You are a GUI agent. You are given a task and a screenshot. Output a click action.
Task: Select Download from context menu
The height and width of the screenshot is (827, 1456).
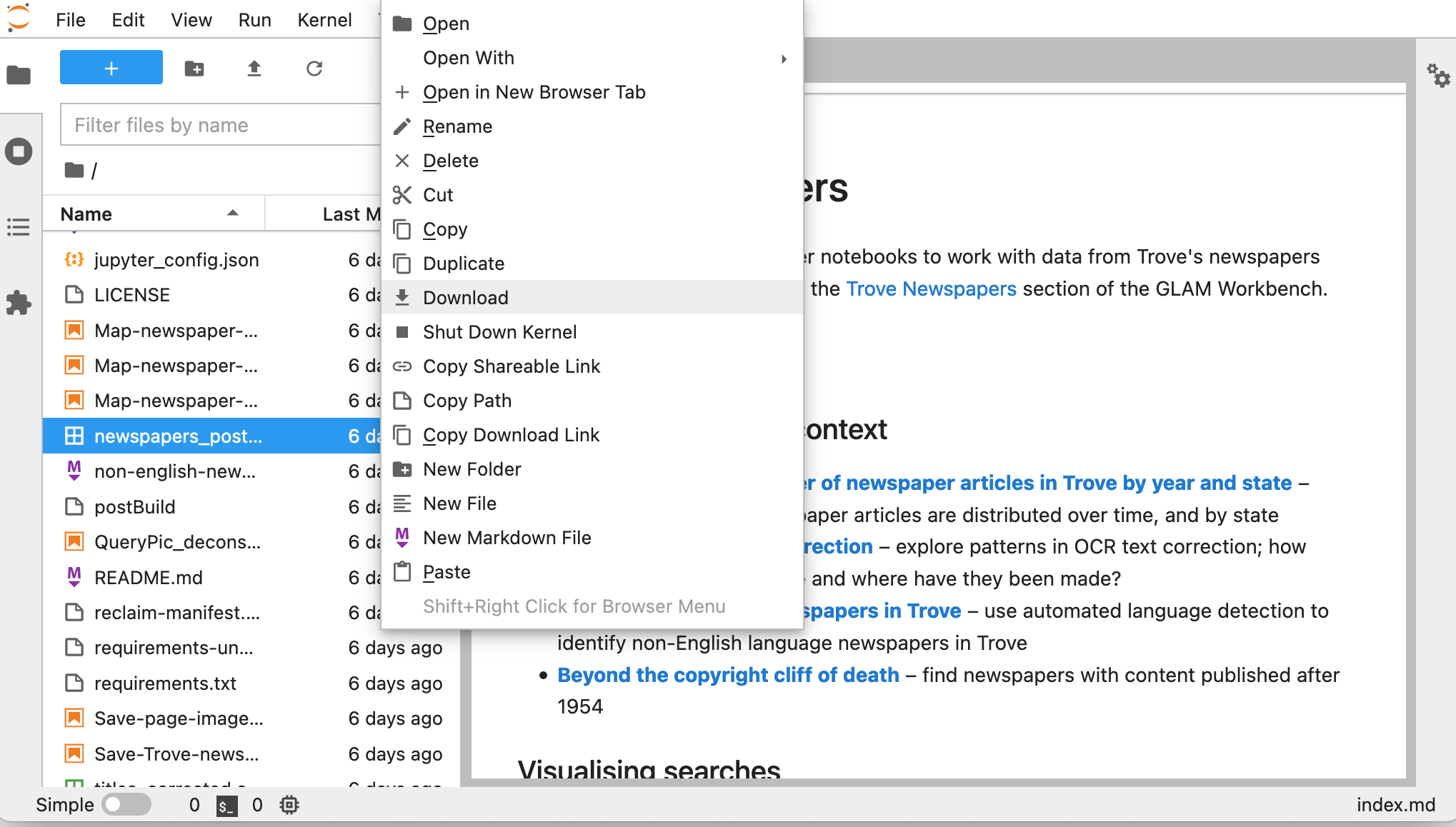coord(465,297)
